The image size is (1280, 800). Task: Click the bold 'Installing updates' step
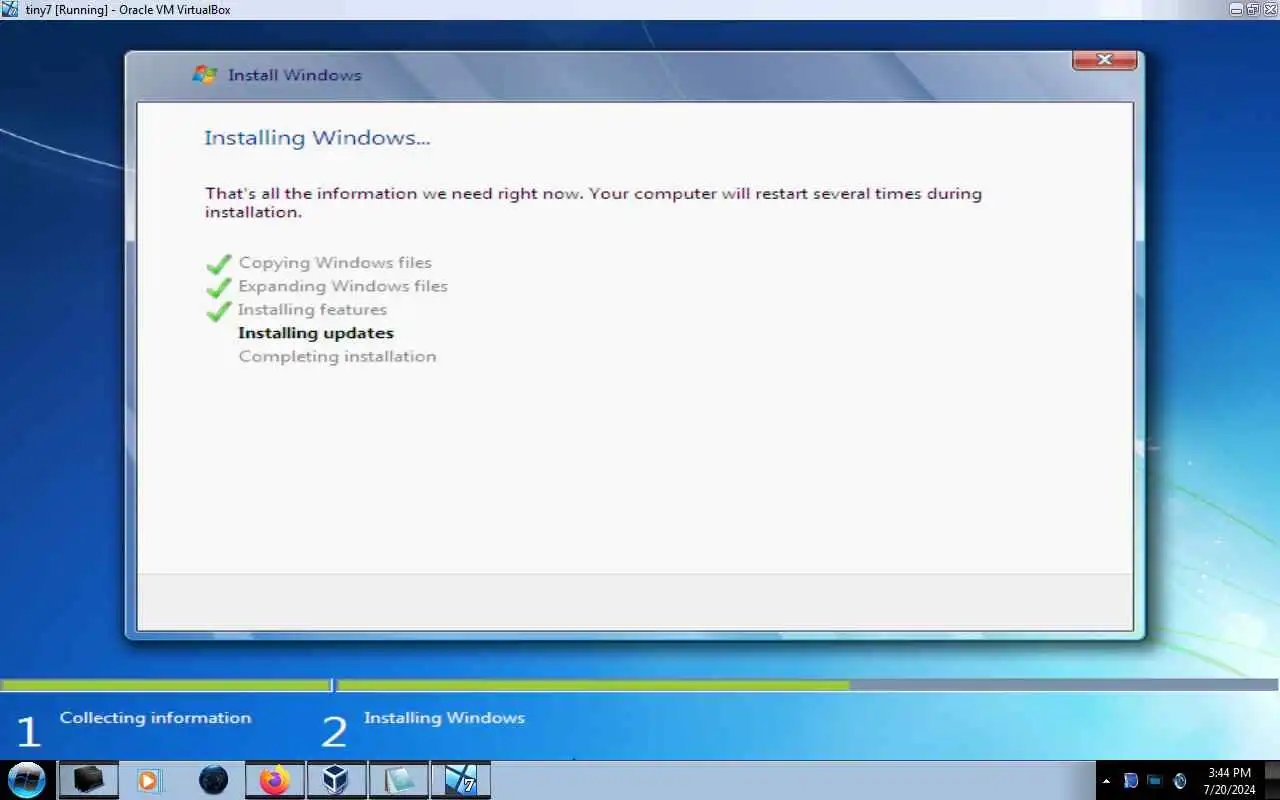(x=316, y=333)
